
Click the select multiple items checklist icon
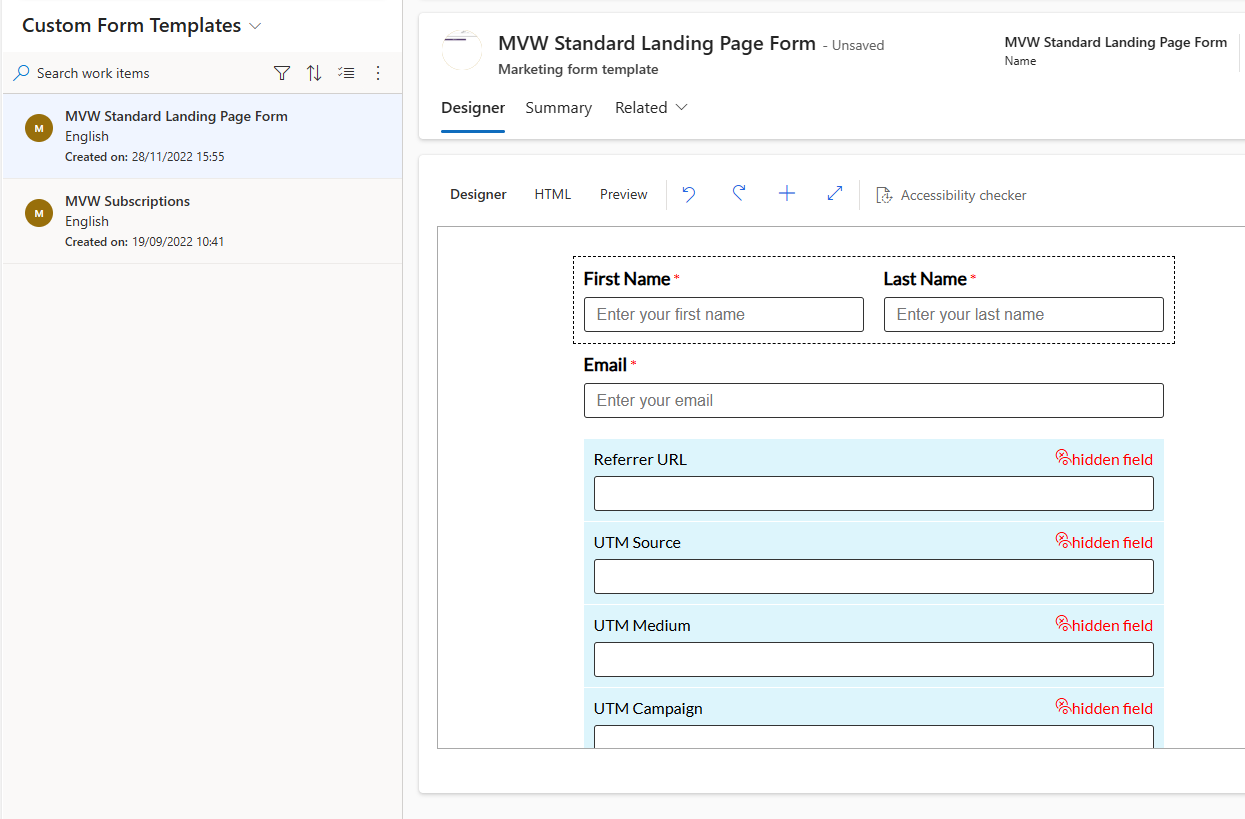[346, 73]
